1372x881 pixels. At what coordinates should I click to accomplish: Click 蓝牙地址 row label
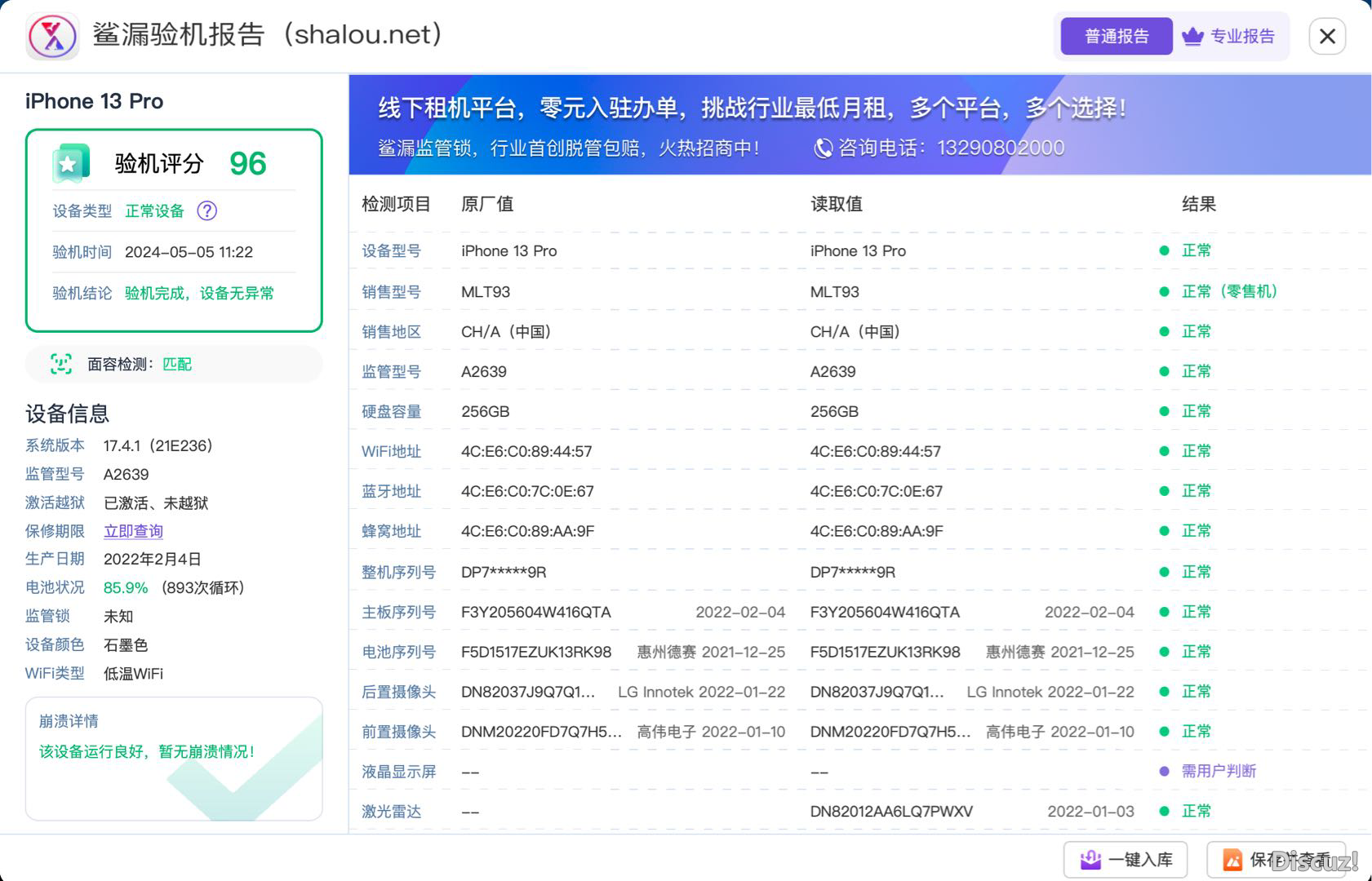(x=391, y=491)
